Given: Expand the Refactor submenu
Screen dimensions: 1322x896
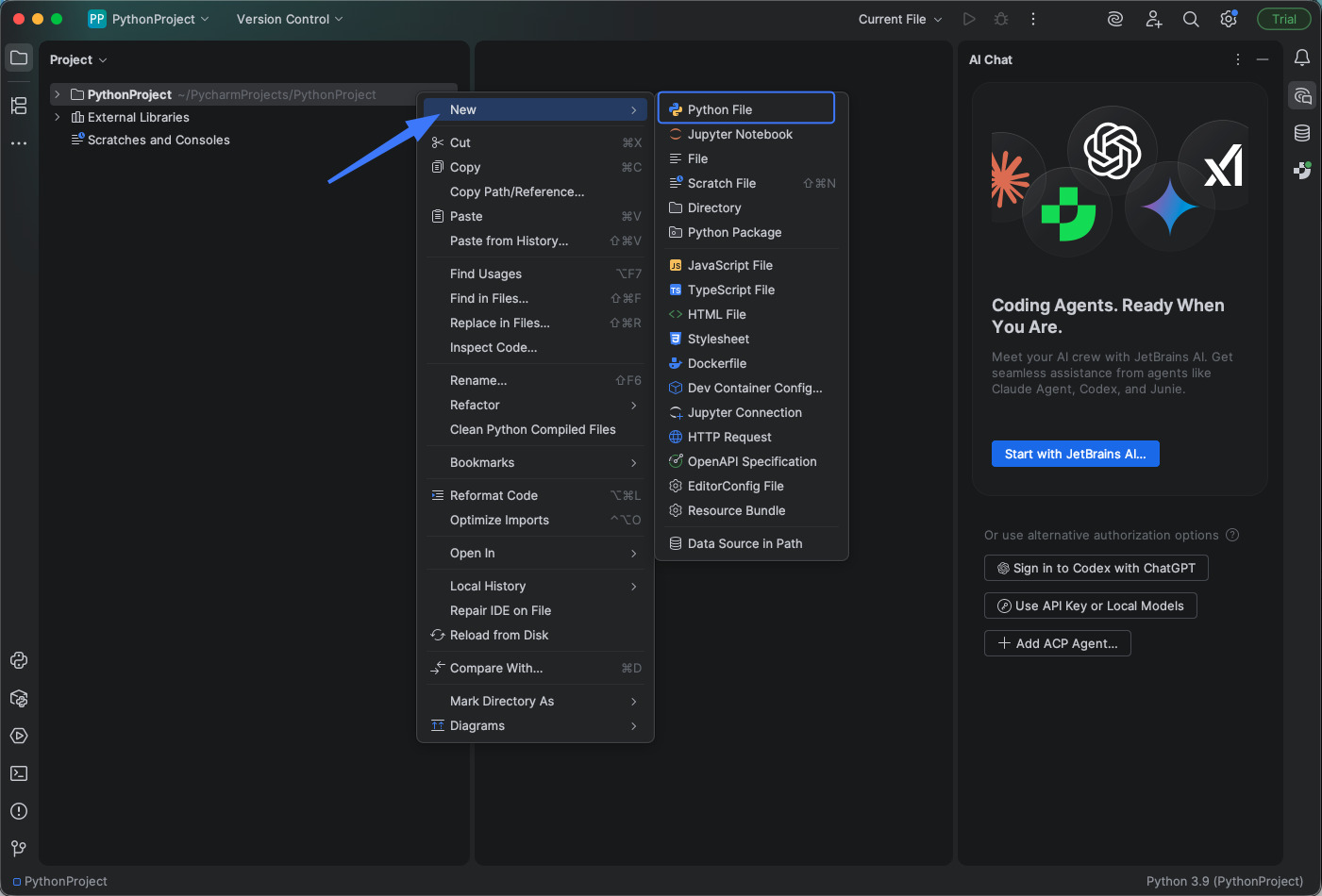Looking at the screenshot, I should coord(535,405).
